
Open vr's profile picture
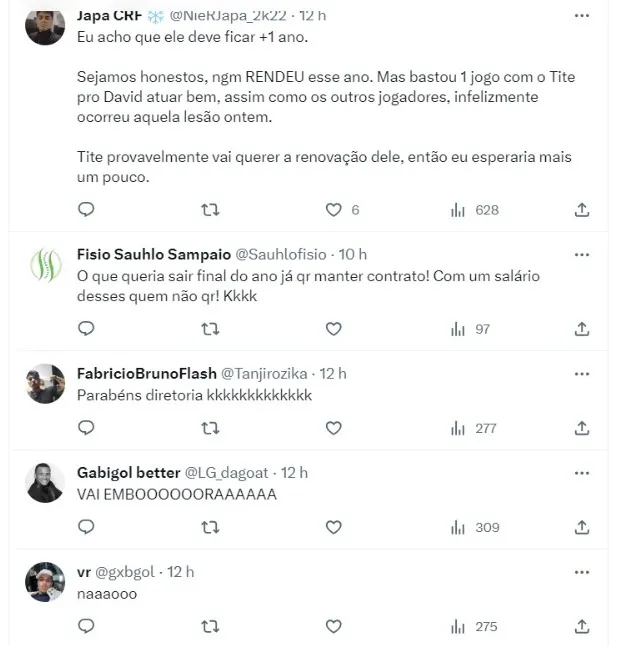click(46, 582)
